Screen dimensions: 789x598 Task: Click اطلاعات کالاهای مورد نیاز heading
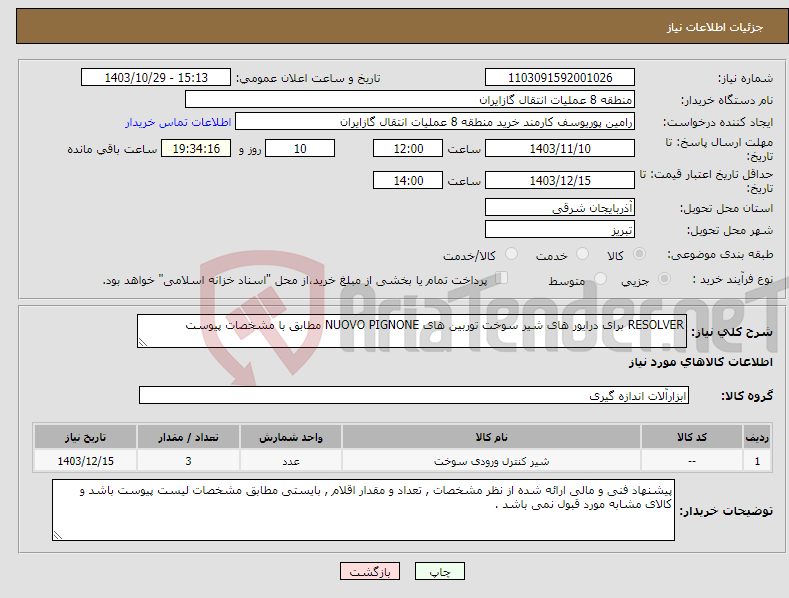700,362
